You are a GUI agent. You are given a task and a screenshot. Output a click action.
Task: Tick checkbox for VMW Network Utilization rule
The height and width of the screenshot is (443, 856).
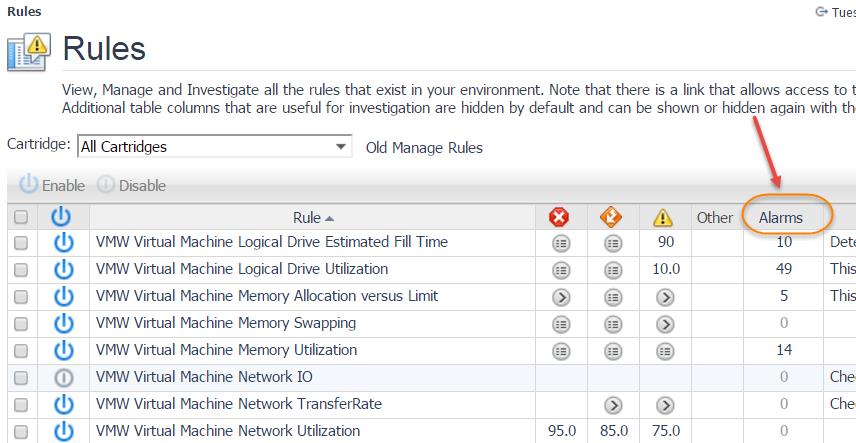point(21,431)
